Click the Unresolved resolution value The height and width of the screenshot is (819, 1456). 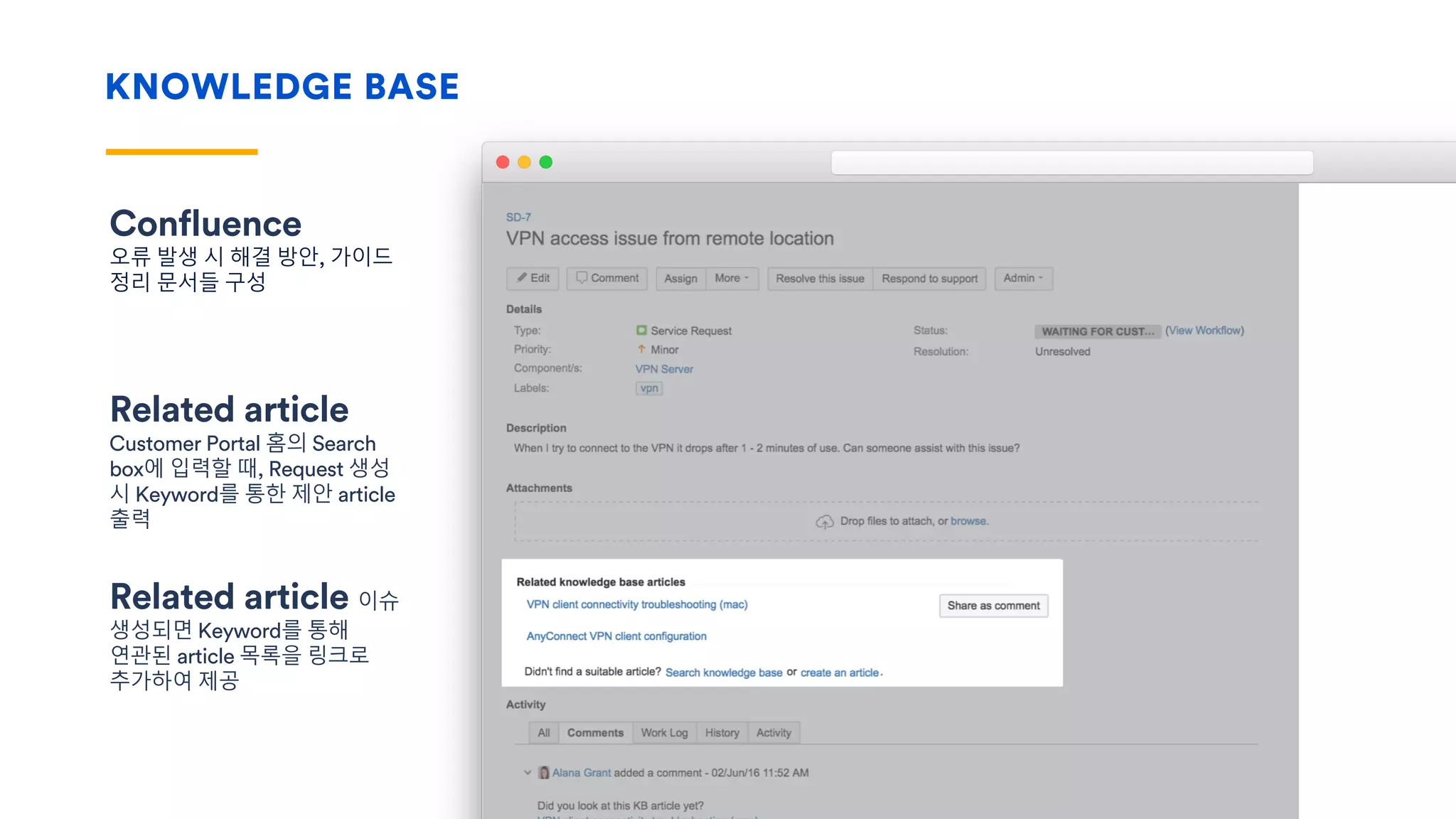(1062, 352)
